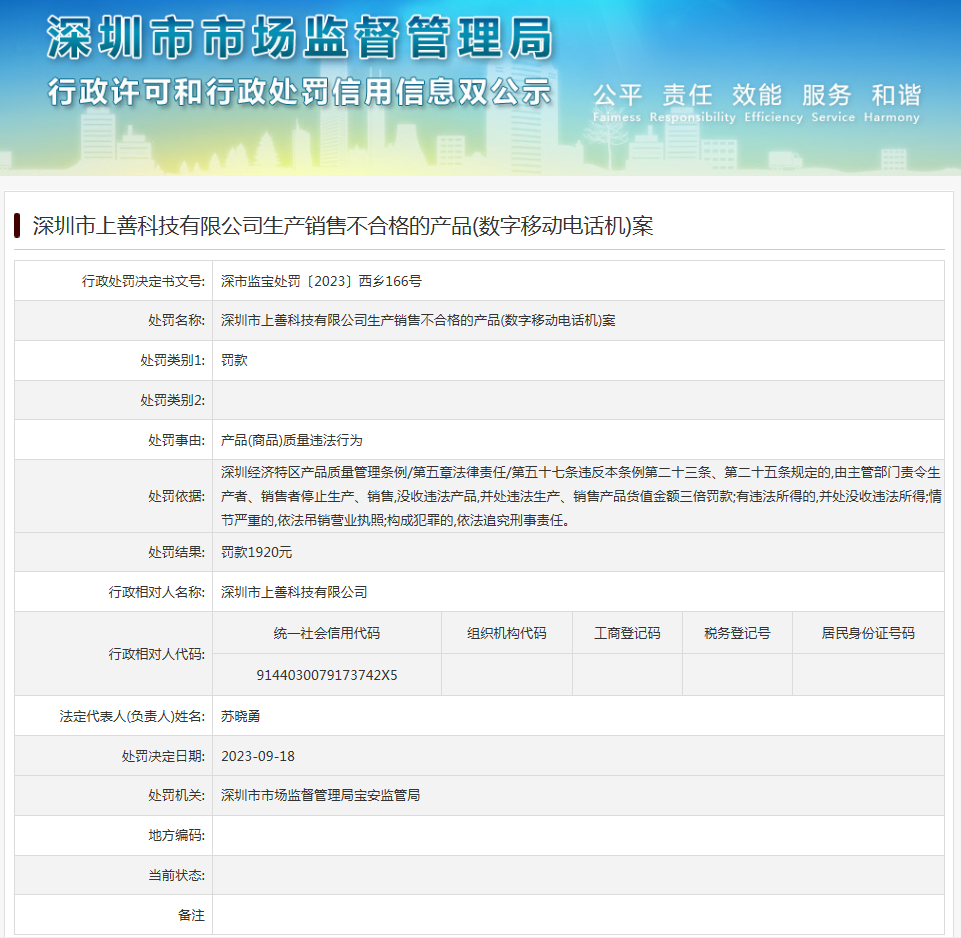
Task: Click legal representative name 苏晓勇
Action: tap(241, 716)
